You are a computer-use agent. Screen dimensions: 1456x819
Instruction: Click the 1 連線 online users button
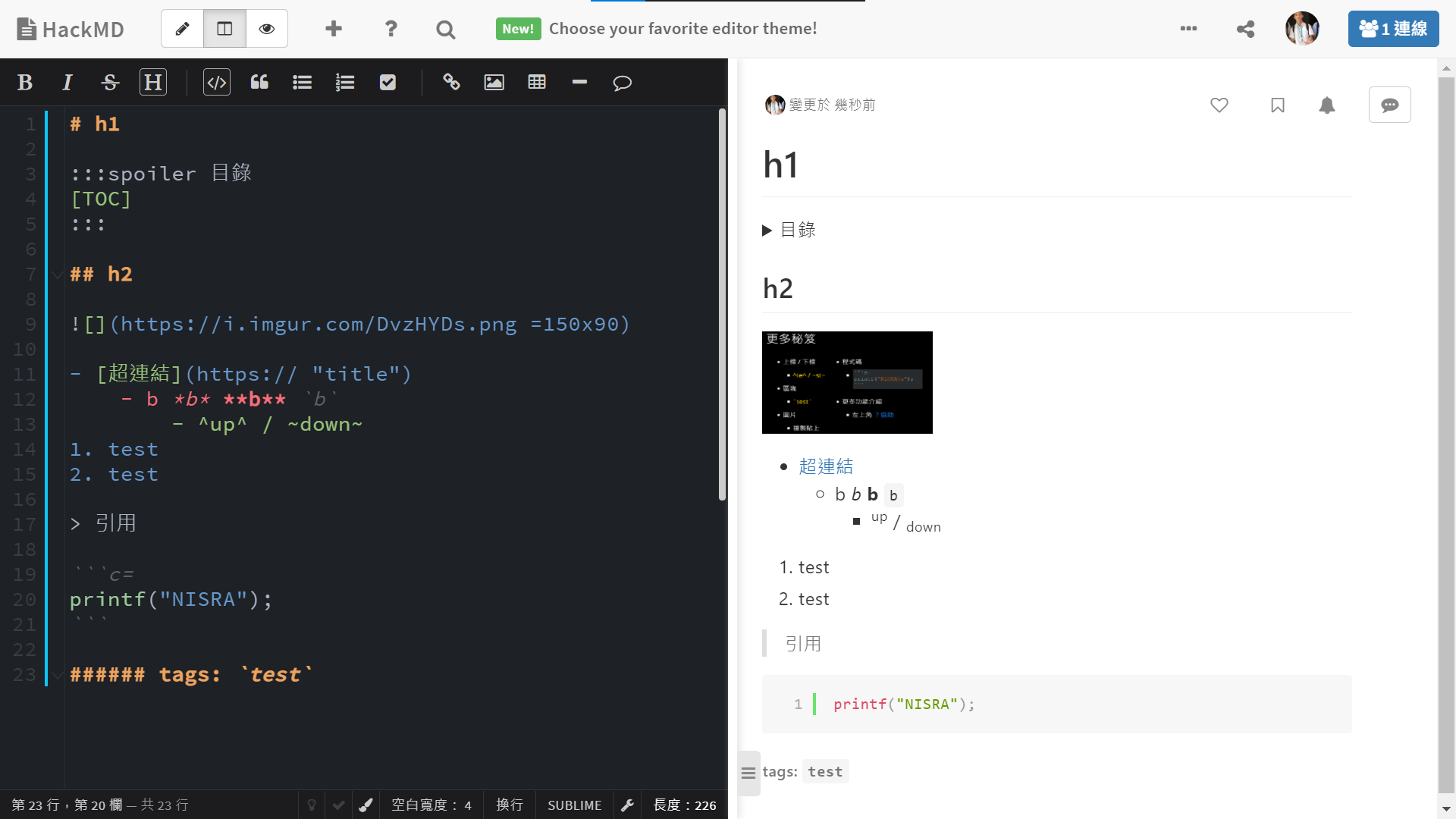pos(1393,29)
